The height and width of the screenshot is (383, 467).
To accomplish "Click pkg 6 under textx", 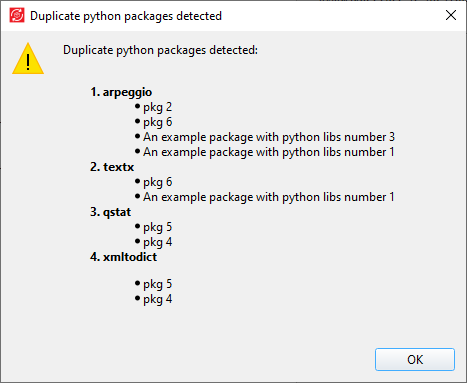I will (158, 182).
